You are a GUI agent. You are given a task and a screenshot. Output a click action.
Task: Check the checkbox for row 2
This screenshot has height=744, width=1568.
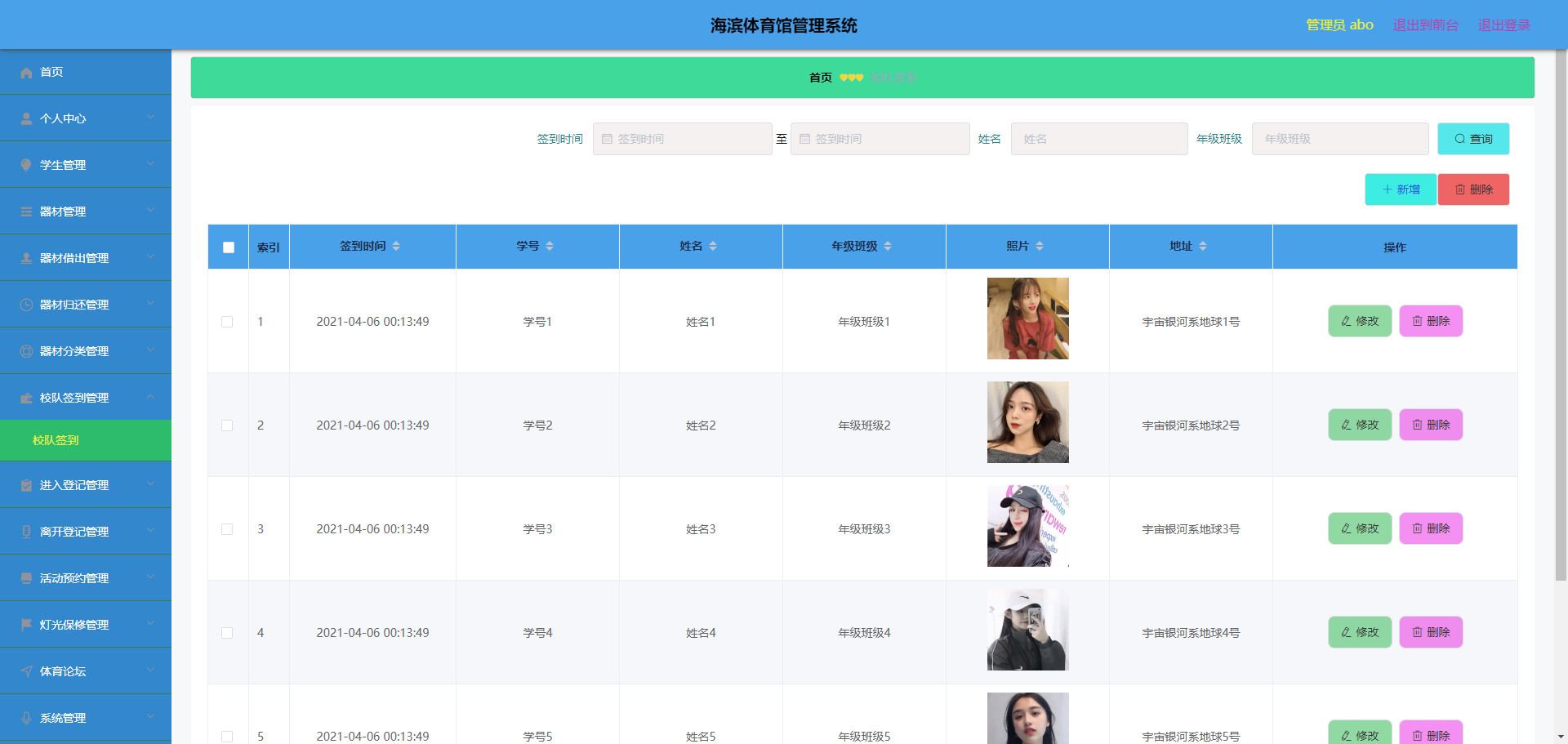coord(227,425)
